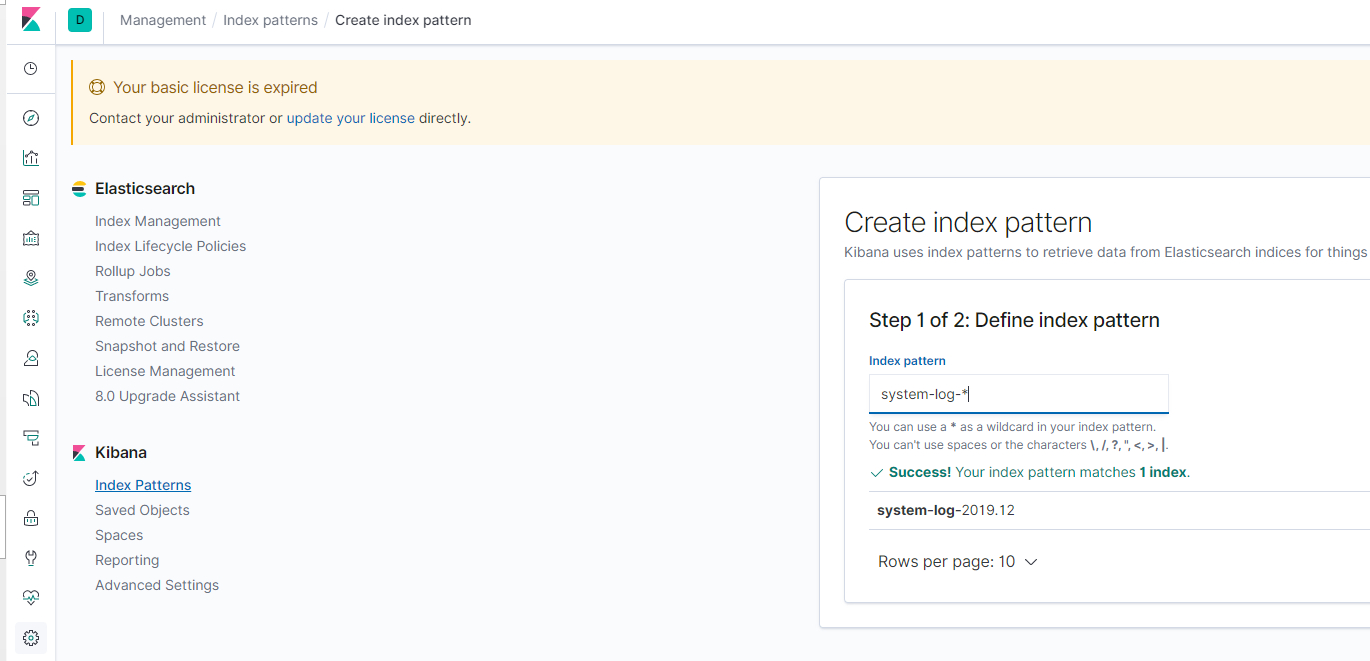Open Recently viewed via the clock icon
Viewport: 1370px width, 661px height.
tap(30, 69)
